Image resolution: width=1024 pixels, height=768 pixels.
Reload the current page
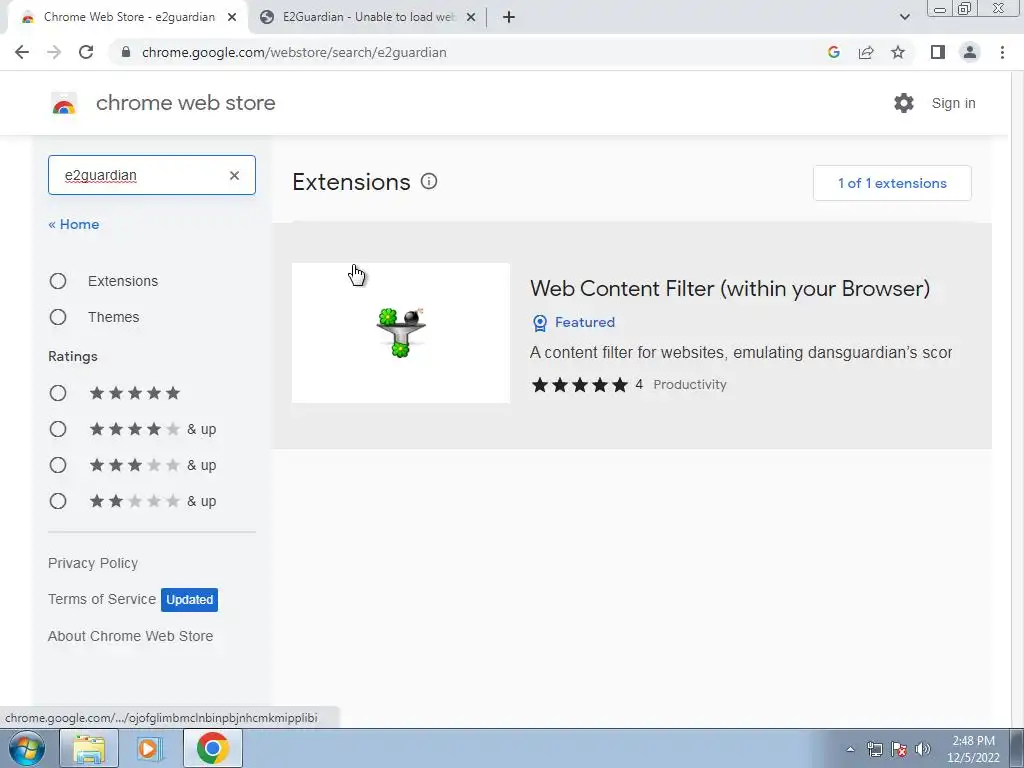(86, 52)
